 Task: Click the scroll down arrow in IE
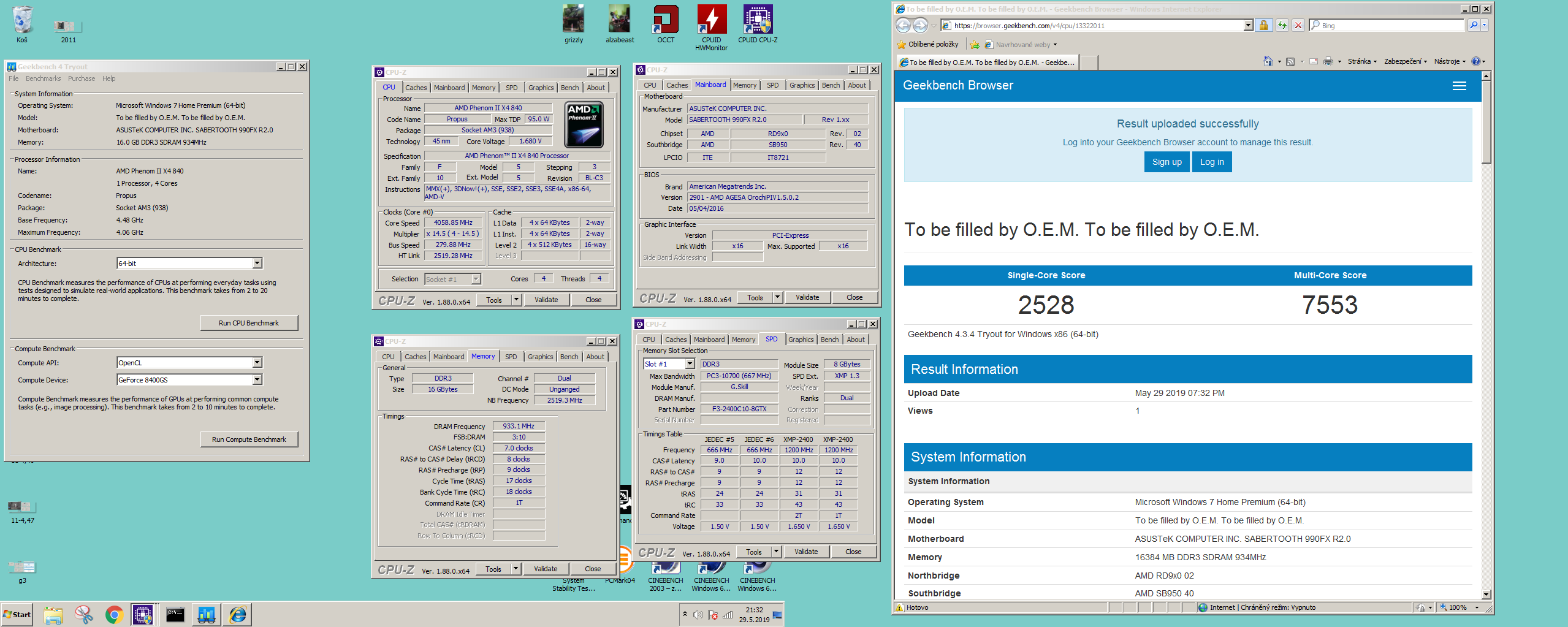point(1486,594)
